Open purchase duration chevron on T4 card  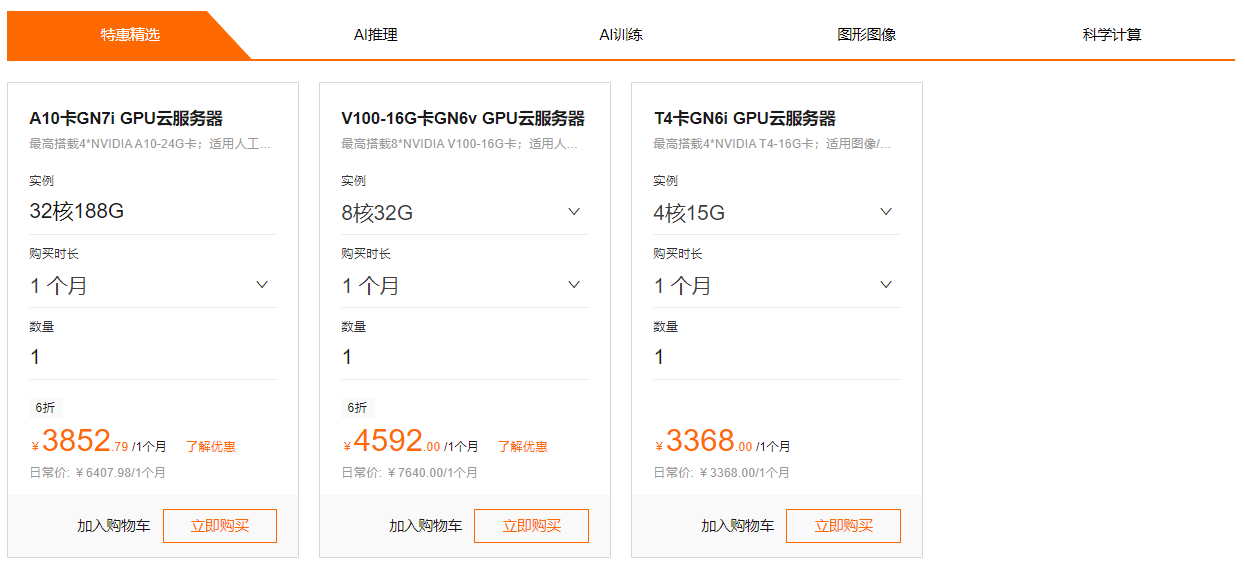tap(886, 285)
